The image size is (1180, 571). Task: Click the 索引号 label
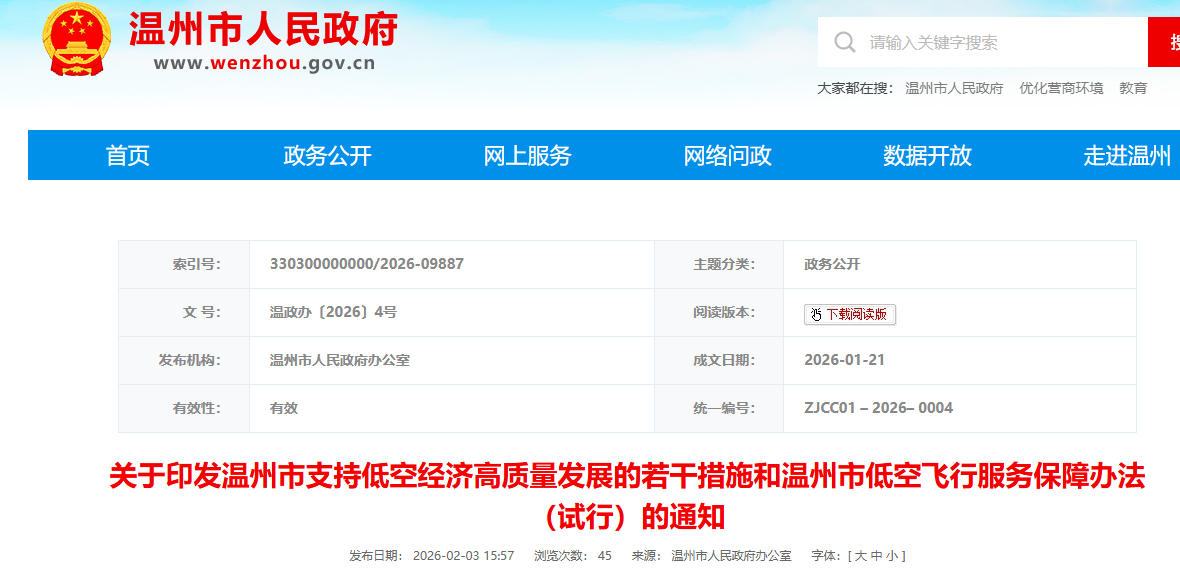pos(196,264)
